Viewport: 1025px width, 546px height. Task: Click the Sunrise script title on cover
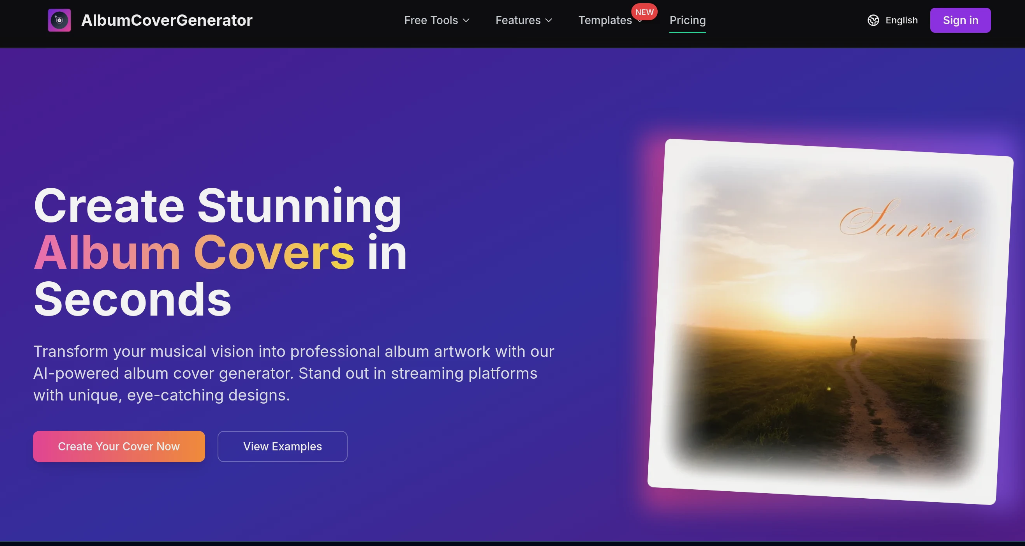pos(906,222)
